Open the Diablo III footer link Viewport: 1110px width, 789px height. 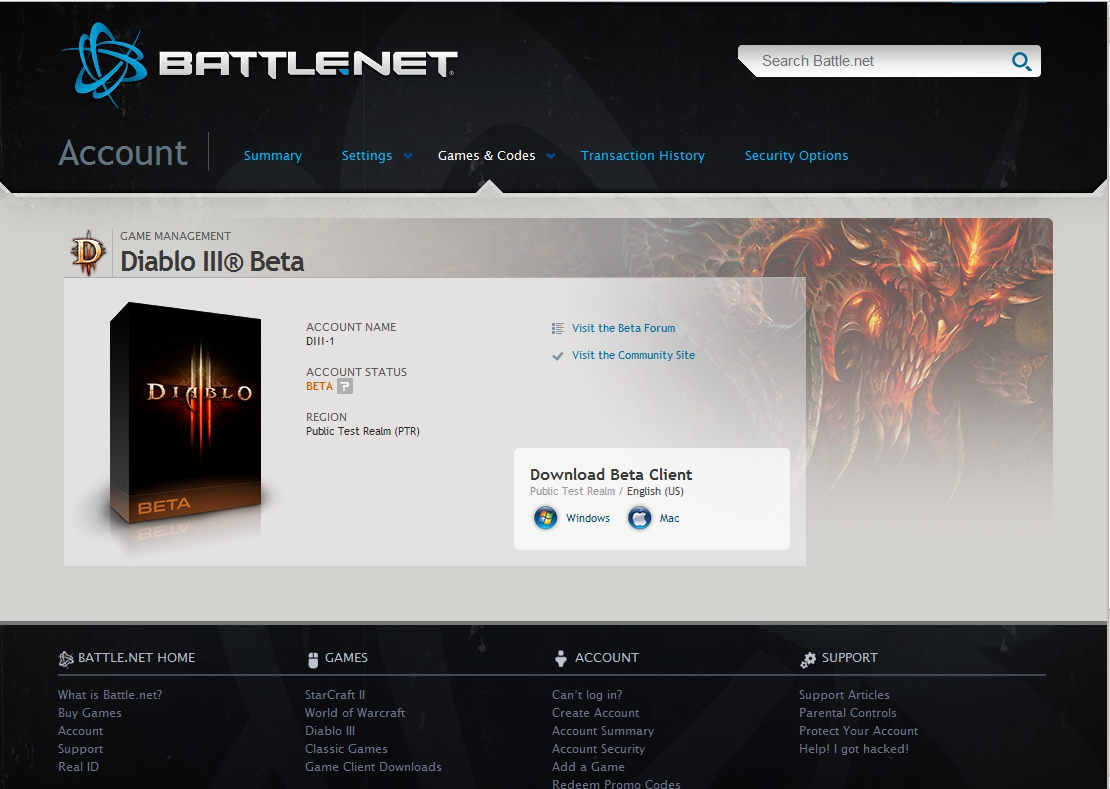(330, 731)
